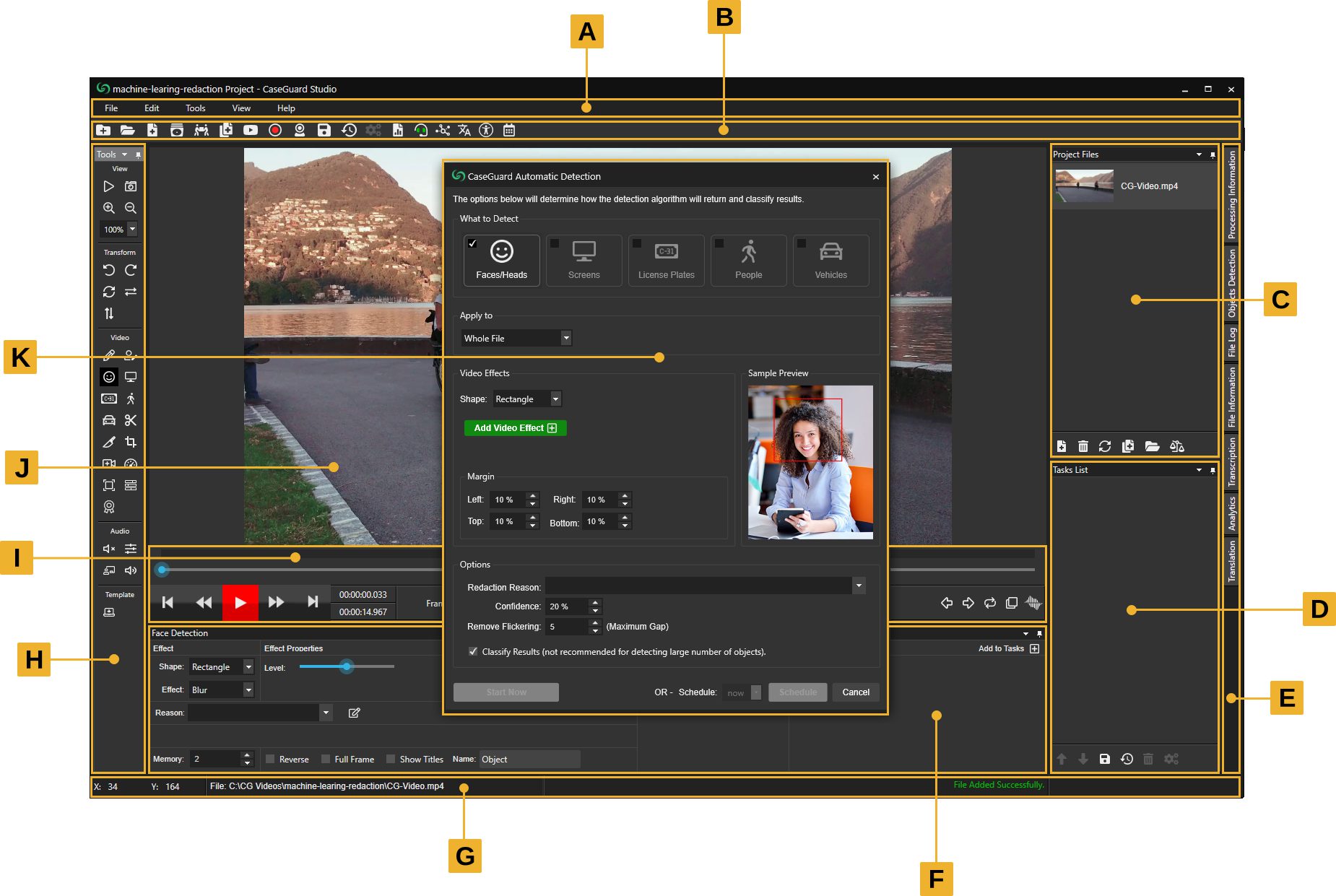Viewport: 1336px width, 896px height.
Task: Click the rewind playback button
Action: pyautogui.click(x=204, y=602)
